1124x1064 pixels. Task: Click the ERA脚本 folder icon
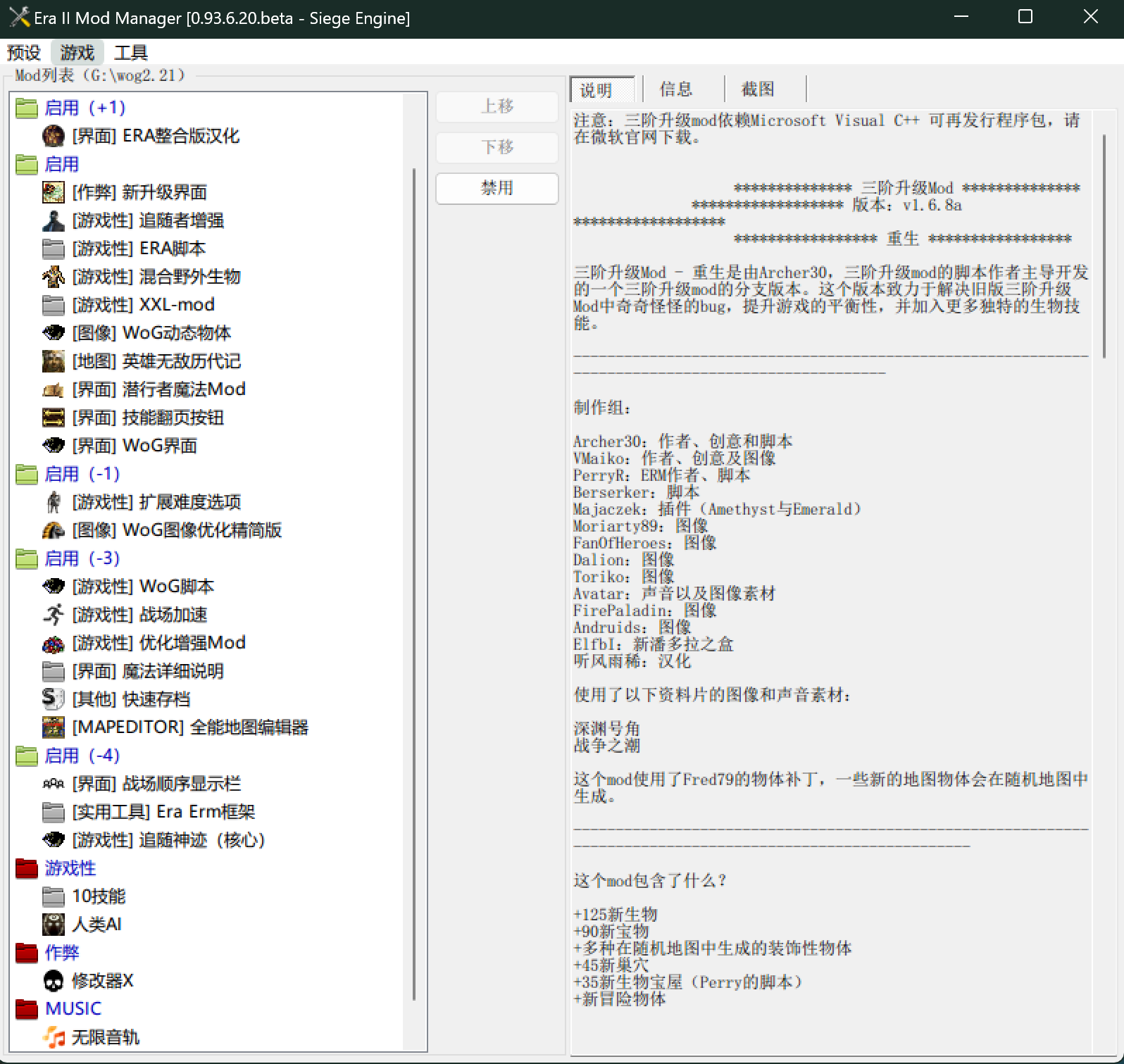[54, 249]
